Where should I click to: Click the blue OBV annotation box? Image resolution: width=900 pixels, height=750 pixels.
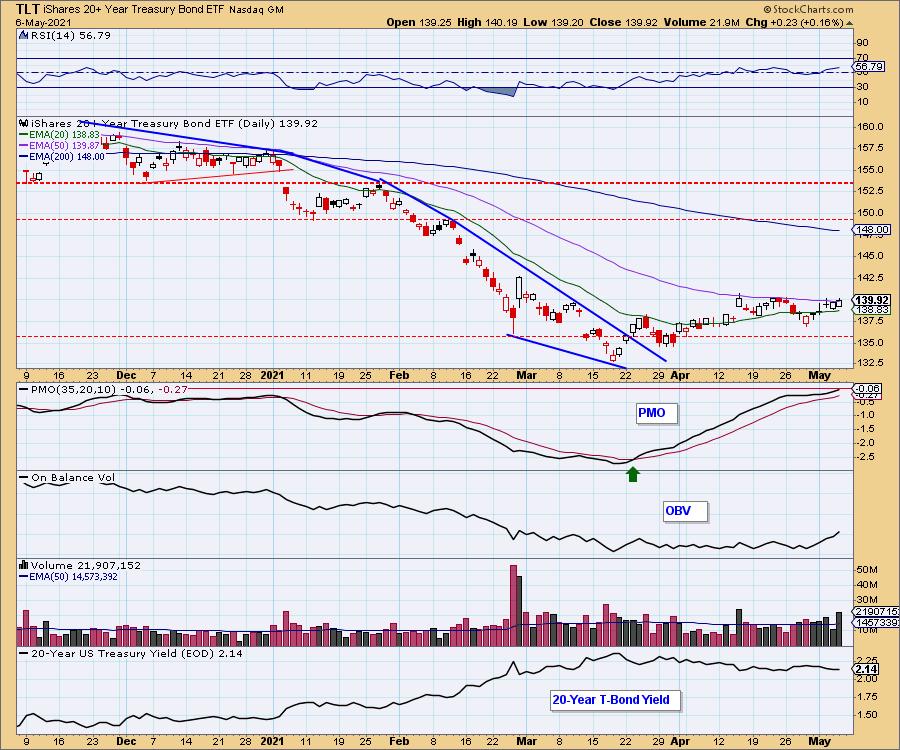click(x=685, y=511)
